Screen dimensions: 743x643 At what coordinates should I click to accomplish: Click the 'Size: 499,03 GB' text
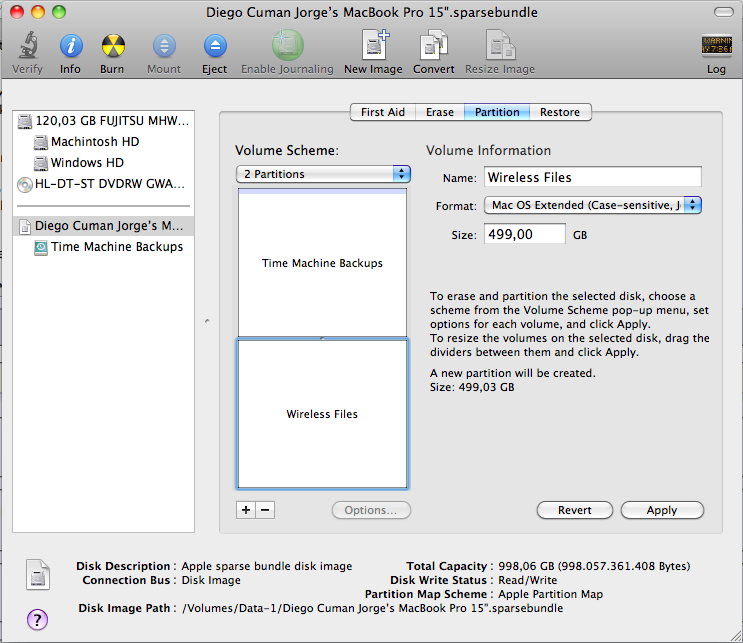472,387
